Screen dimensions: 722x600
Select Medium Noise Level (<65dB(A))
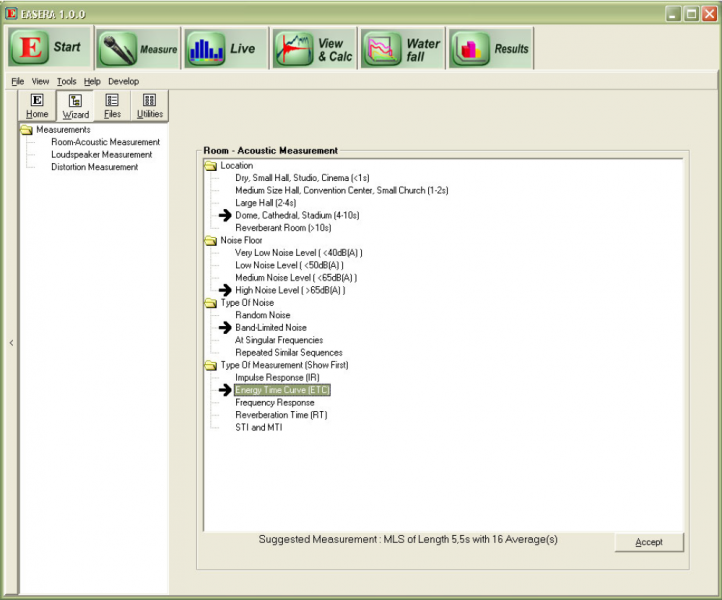tap(296, 278)
